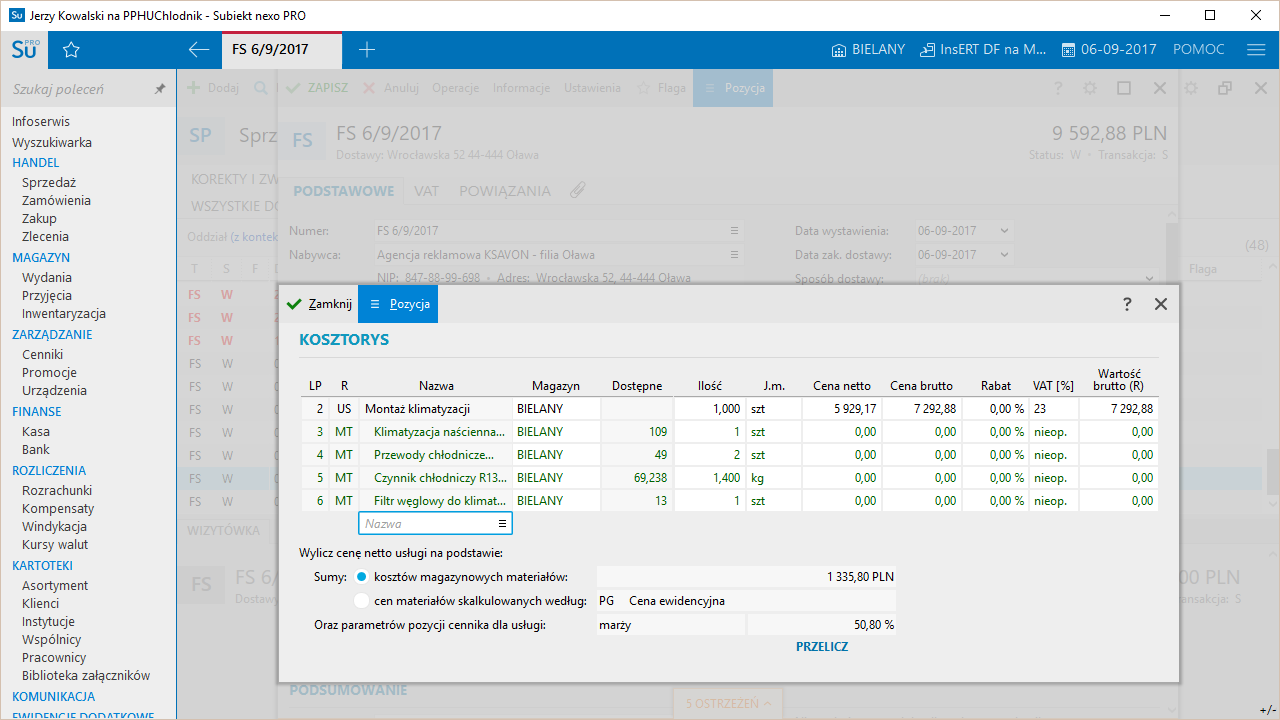1280x720 pixels.
Task: Open a new tab with plus icon
Action: pyautogui.click(x=367, y=50)
